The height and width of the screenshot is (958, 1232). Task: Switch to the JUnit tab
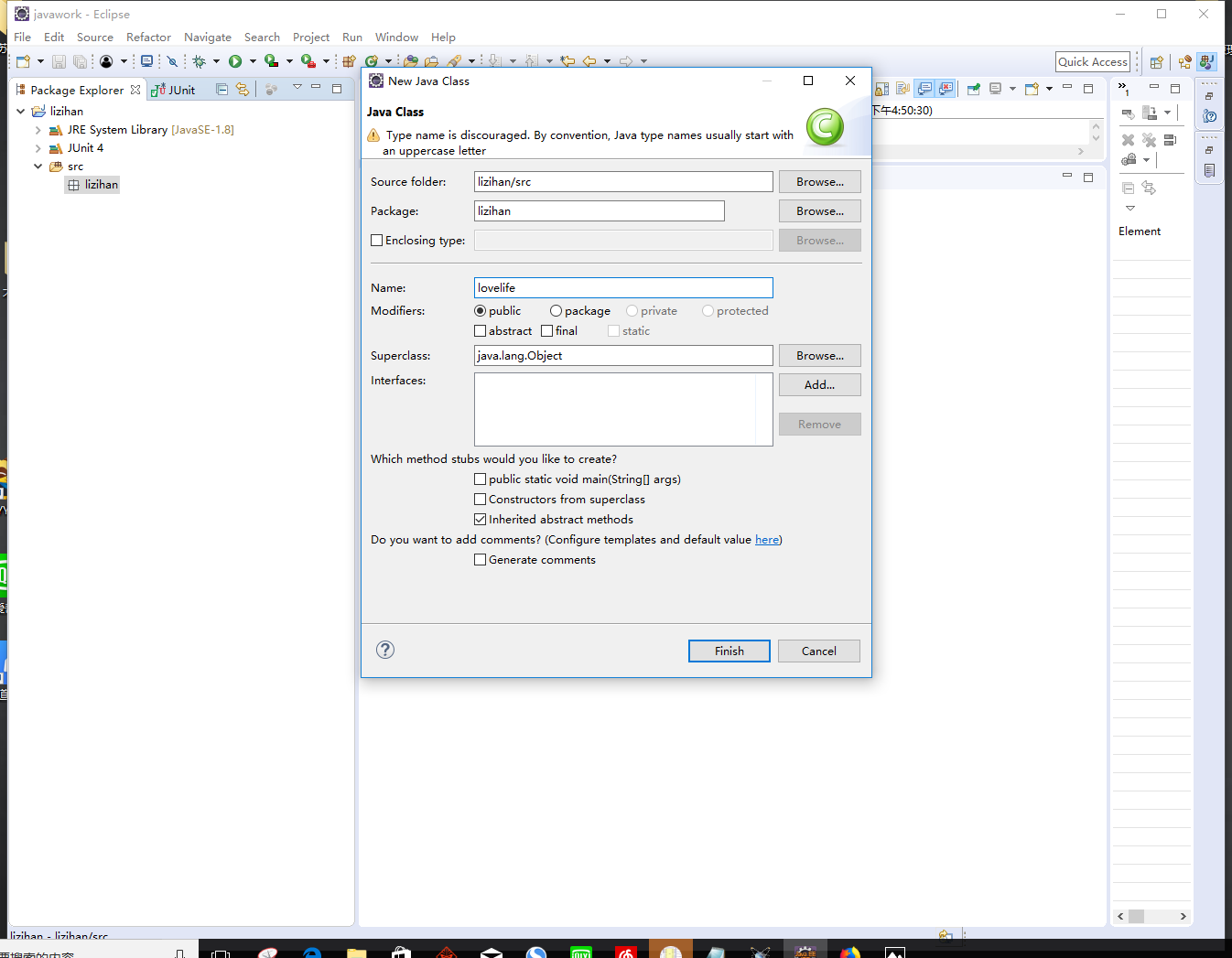(174, 90)
